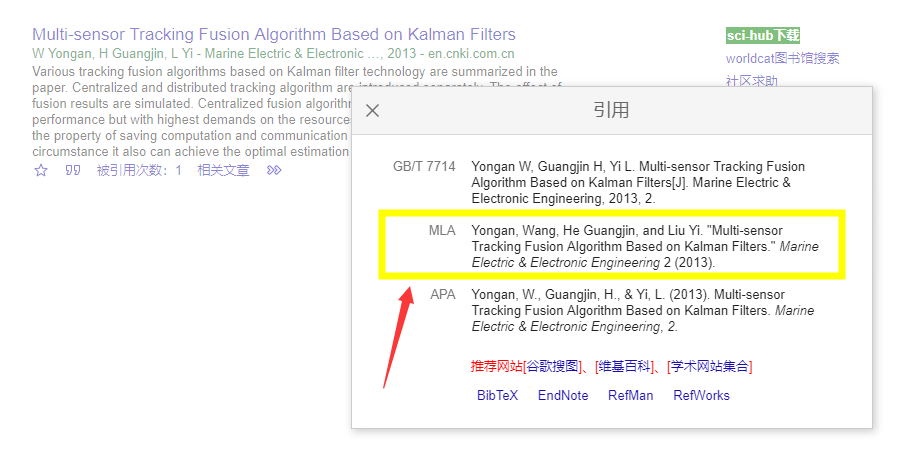Viewport: 915px width, 454px height.
Task: Export citation as BibTeX
Action: pos(497,395)
